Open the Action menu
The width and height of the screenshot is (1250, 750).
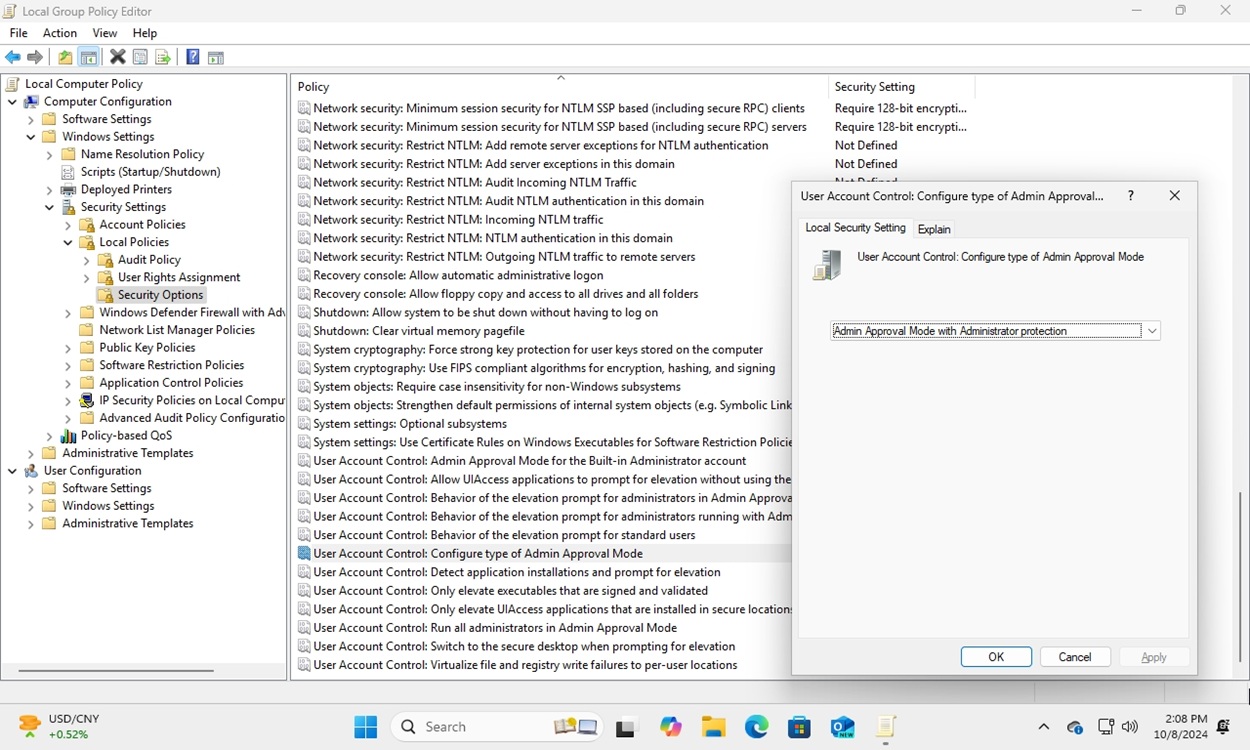[x=59, y=32]
